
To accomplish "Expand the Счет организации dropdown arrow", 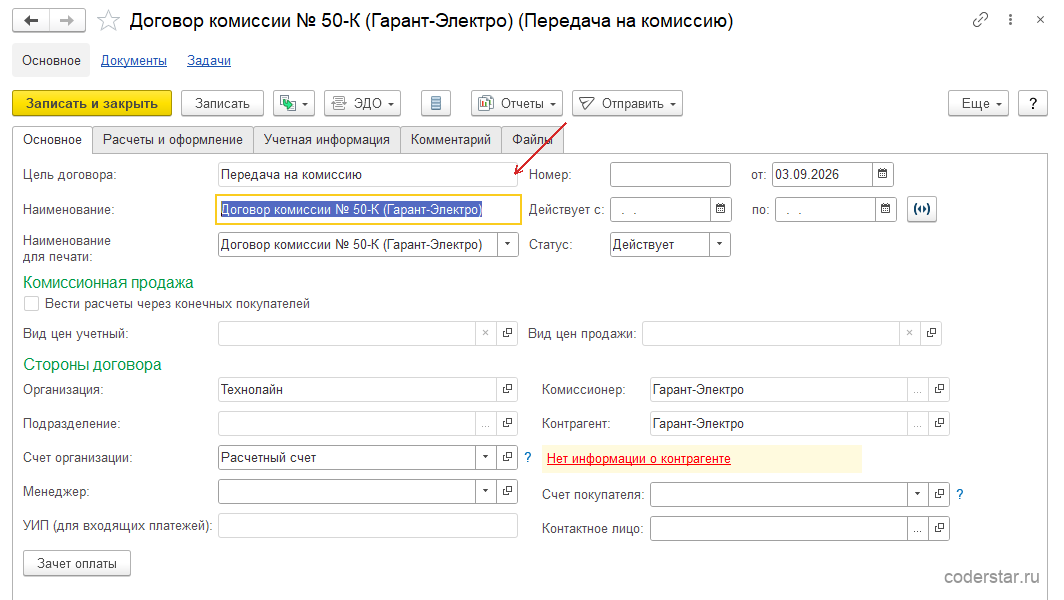I will tap(485, 457).
